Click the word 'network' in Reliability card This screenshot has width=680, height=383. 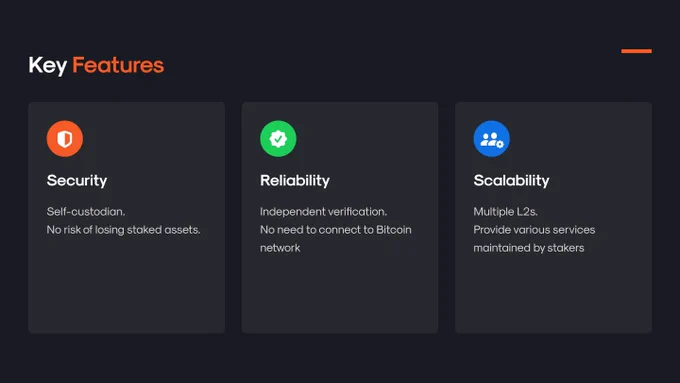click(x=280, y=248)
